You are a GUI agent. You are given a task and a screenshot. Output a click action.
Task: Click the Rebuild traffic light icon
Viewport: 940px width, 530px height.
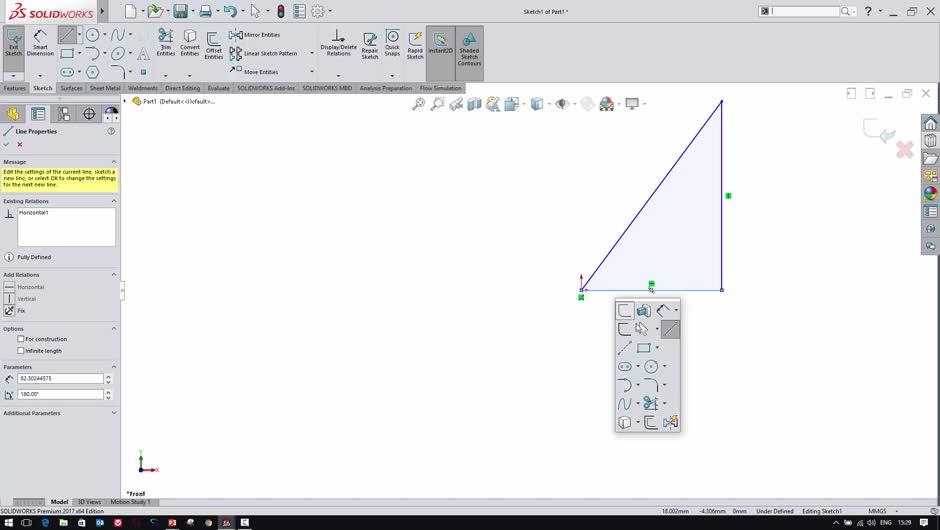tap(280, 11)
